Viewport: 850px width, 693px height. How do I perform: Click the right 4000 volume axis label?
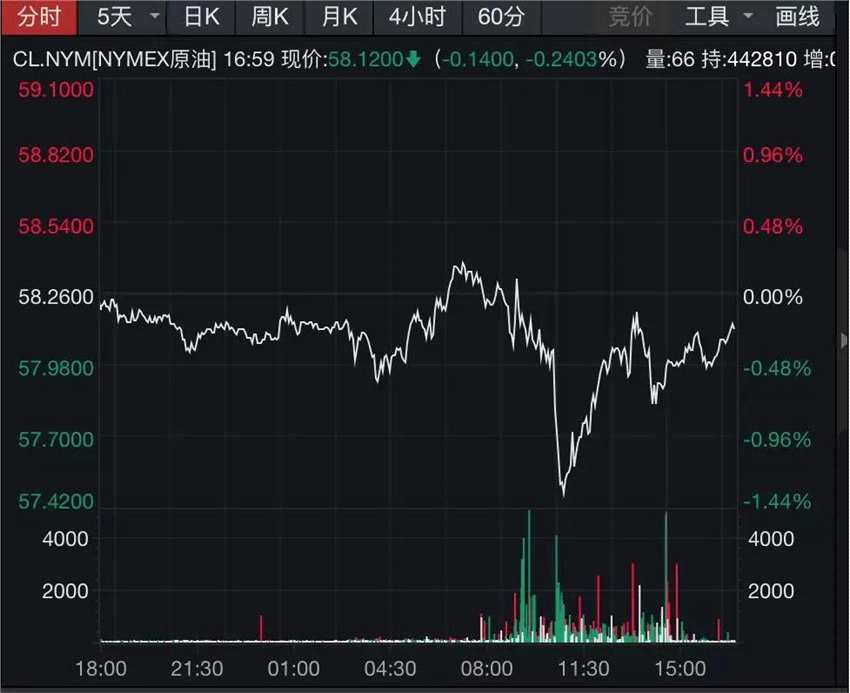click(x=771, y=539)
